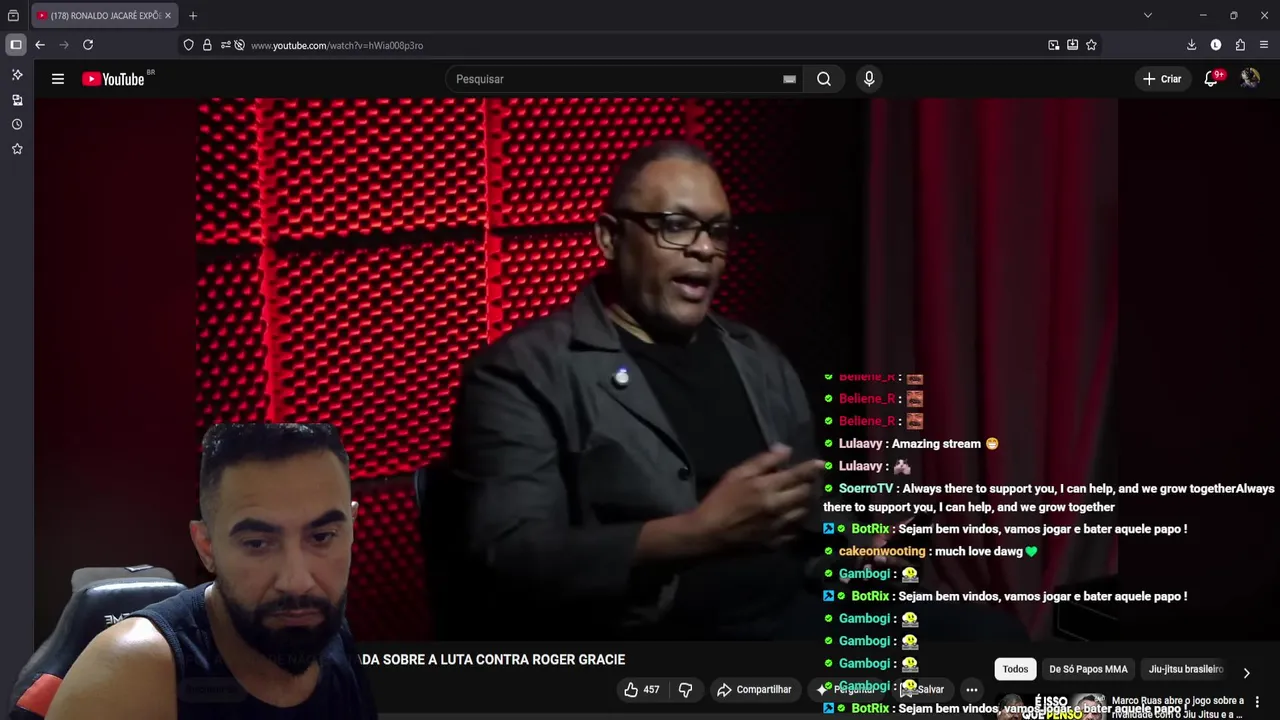Select the De Só Papos MMA chip
Viewport: 1280px width, 720px height.
click(1088, 669)
